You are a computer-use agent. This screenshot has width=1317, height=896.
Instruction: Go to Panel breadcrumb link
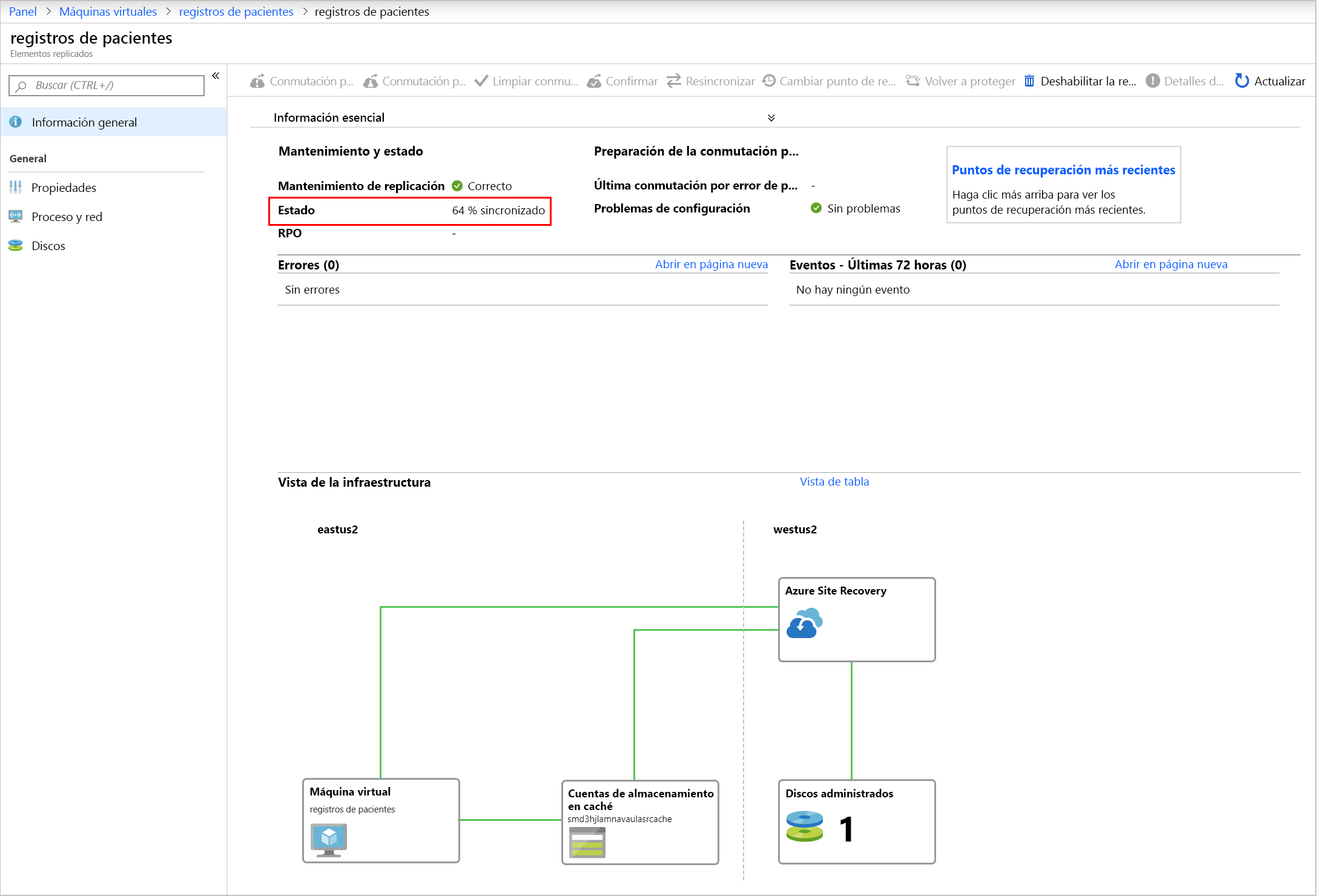click(x=23, y=12)
